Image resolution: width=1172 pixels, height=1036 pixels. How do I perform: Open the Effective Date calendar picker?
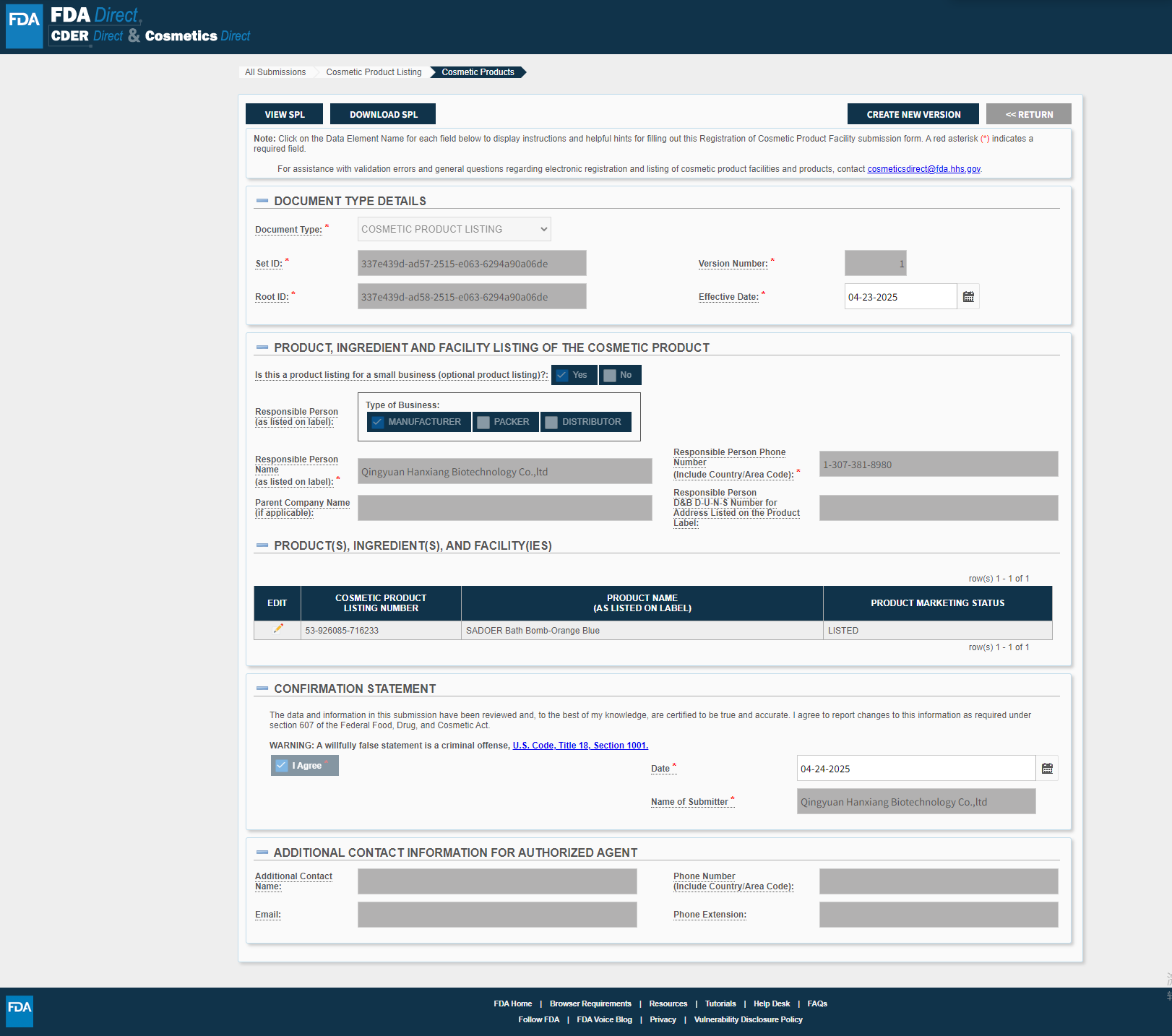(x=968, y=297)
